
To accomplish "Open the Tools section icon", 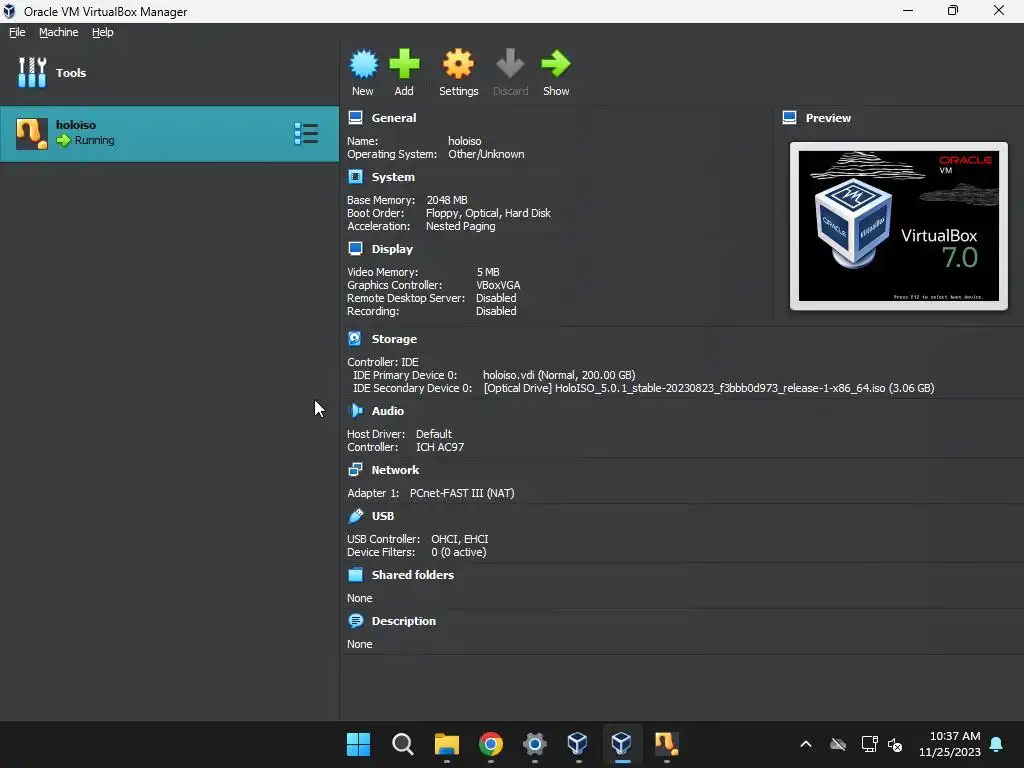I will (32, 72).
